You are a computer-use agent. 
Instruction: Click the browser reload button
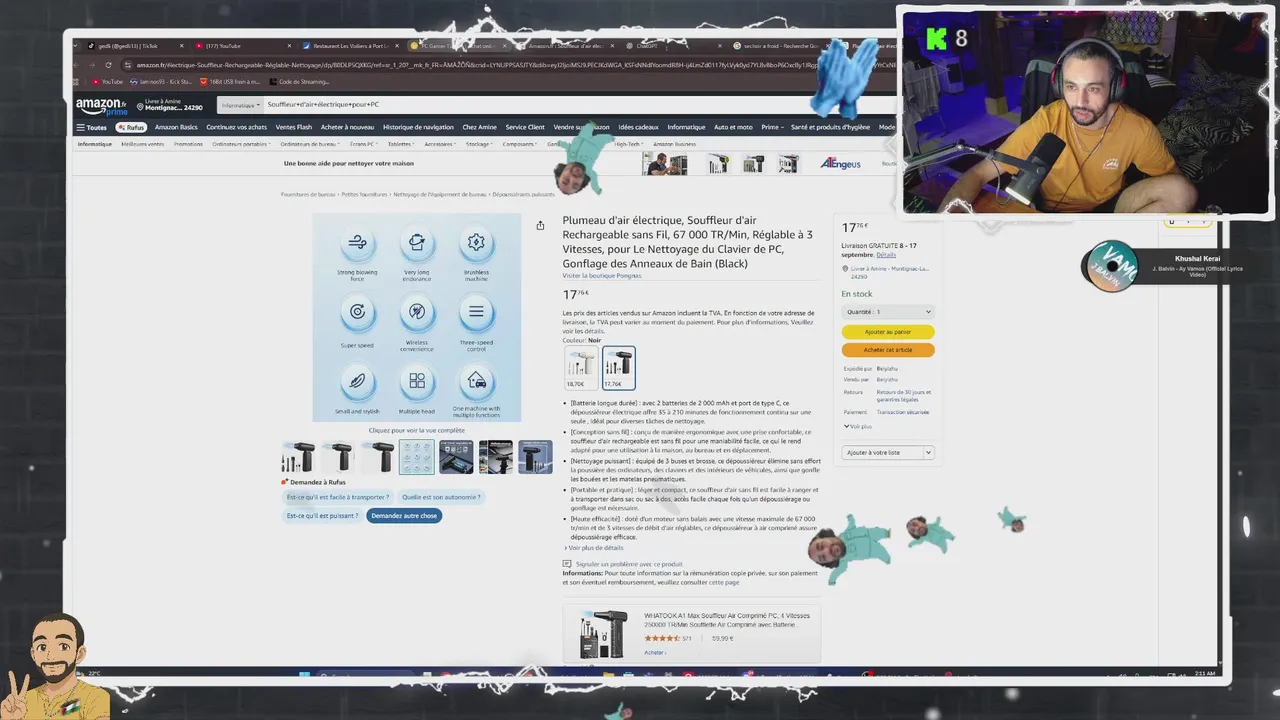point(108,65)
